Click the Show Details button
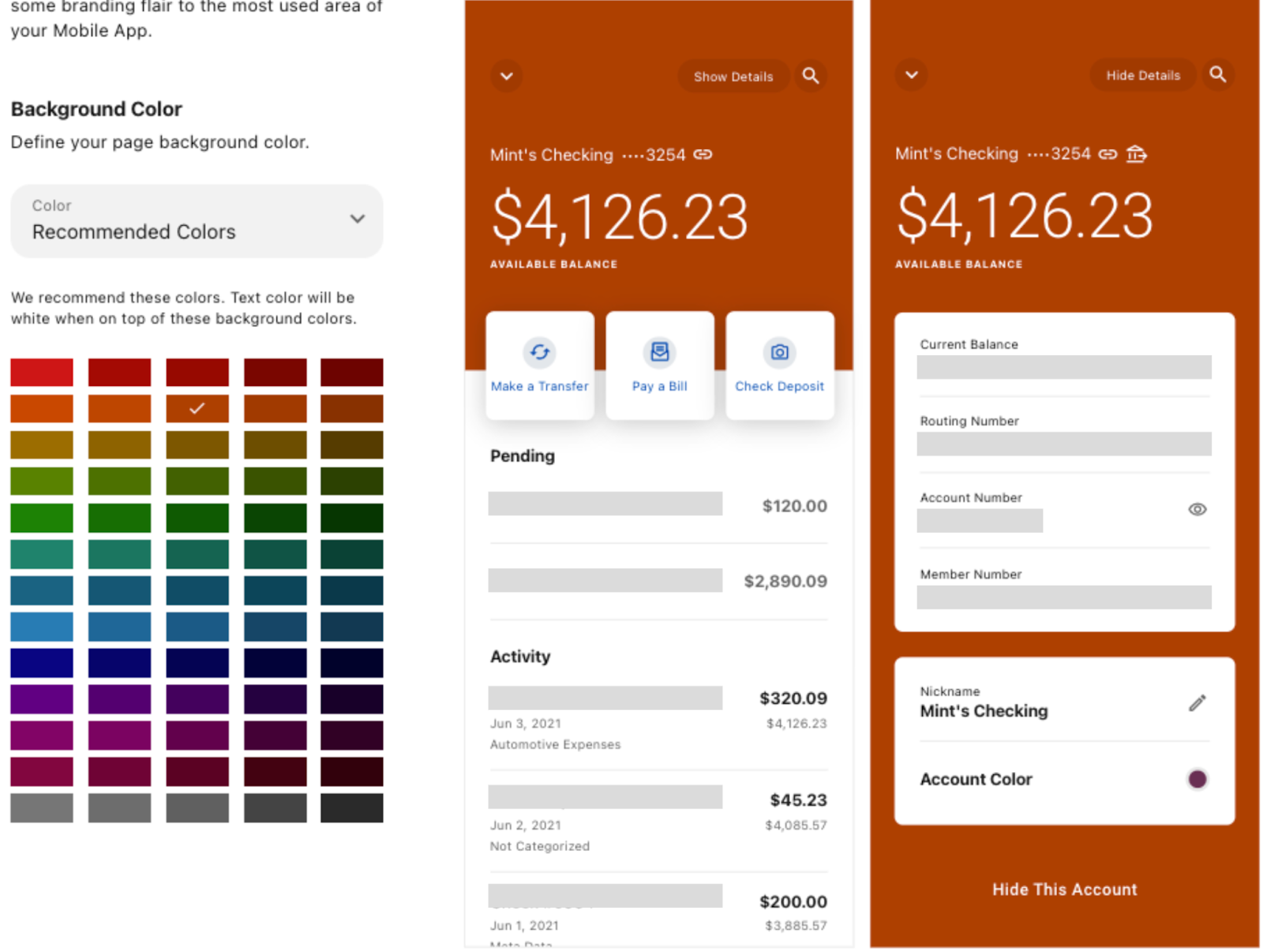This screenshot has width=1263, height=952. coord(733,76)
